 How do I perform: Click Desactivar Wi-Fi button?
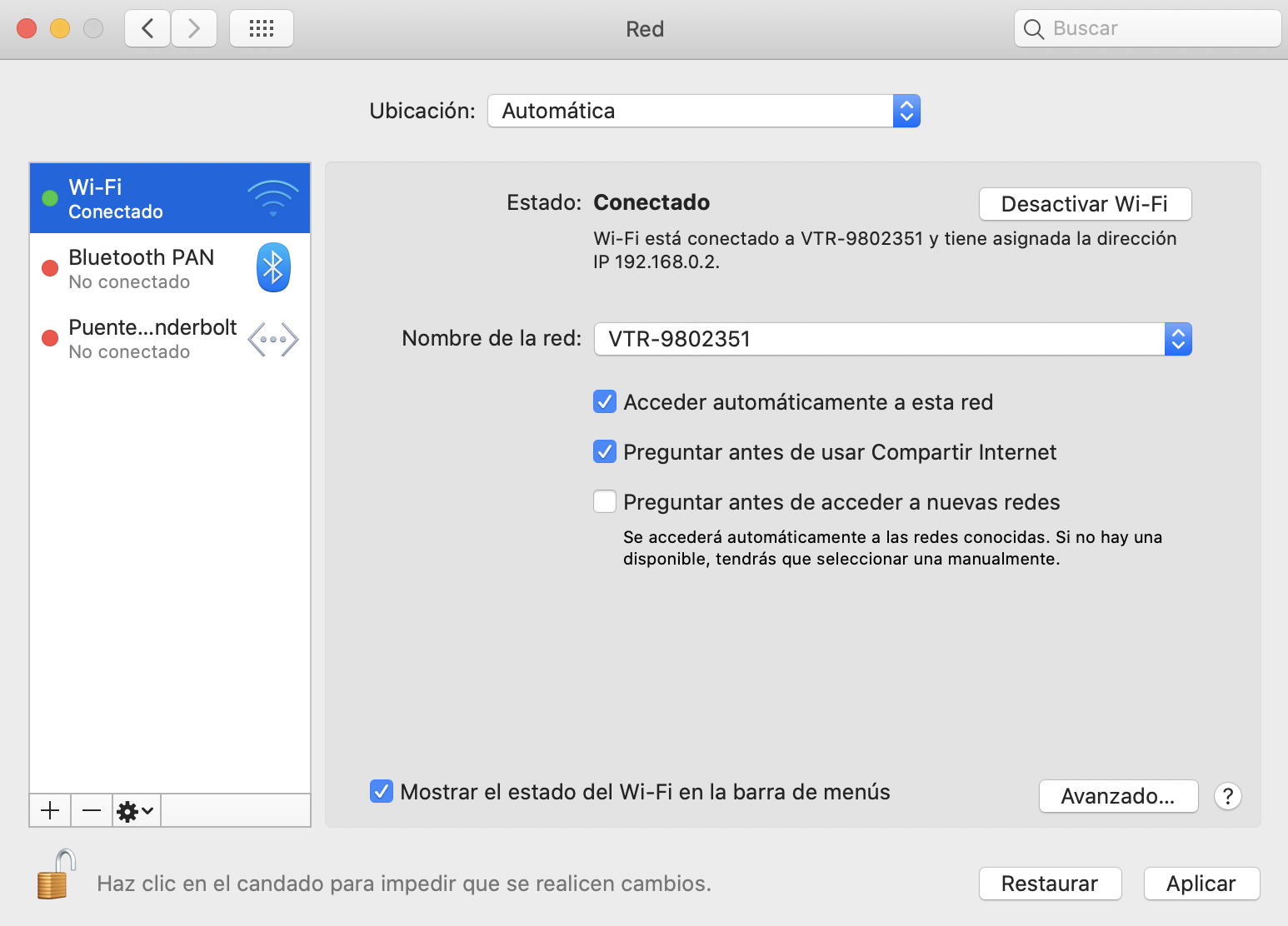(x=1086, y=204)
